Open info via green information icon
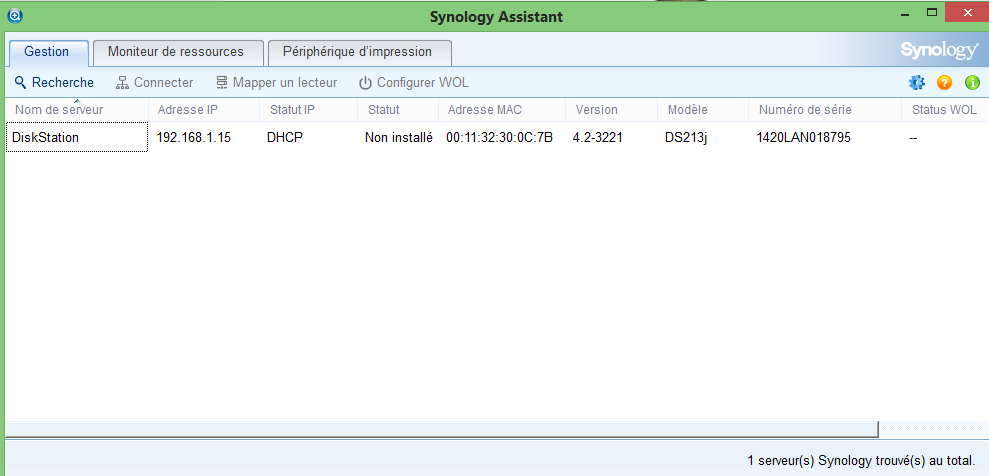Image resolution: width=989 pixels, height=476 pixels. click(x=972, y=83)
